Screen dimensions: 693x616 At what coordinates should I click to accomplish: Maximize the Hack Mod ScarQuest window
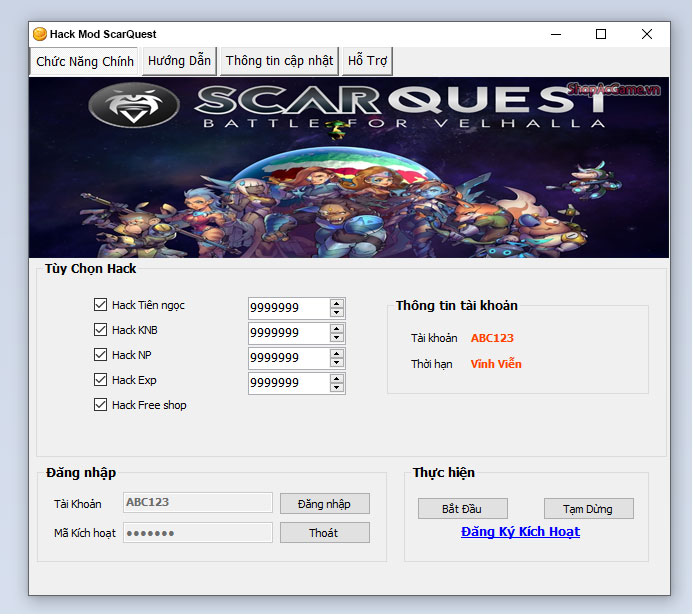pos(601,34)
